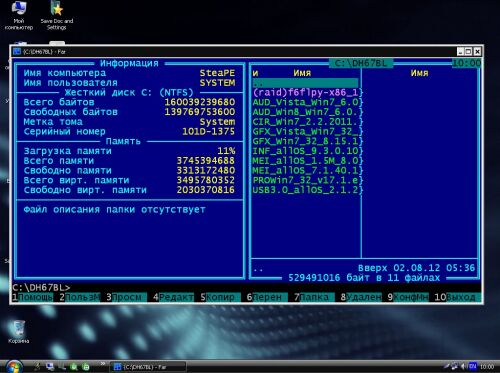
Task: Select folder GFX_Win7_32_8.15.1
Action: 305,141
